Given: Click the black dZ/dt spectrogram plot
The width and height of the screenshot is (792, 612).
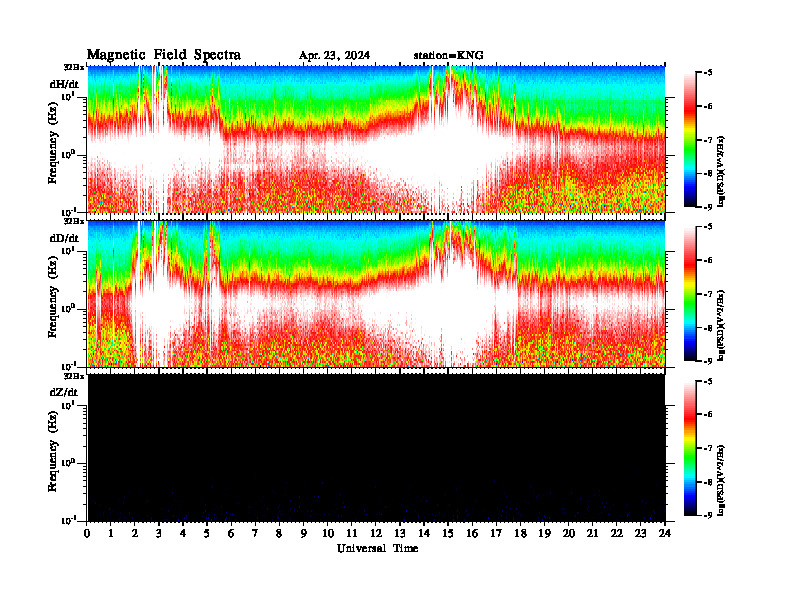Looking at the screenshot, I should click(376, 447).
